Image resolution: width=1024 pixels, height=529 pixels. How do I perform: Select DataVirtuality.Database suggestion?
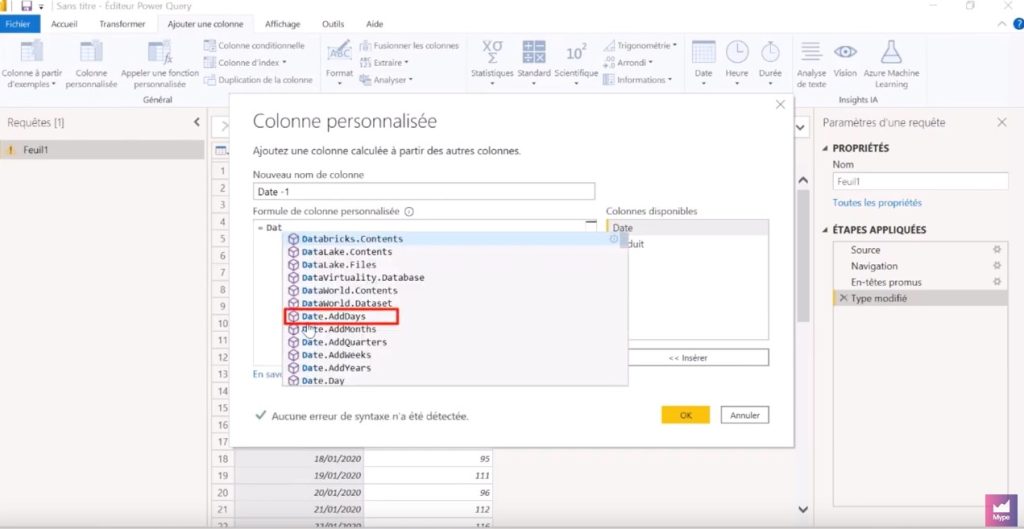coord(454,278)
